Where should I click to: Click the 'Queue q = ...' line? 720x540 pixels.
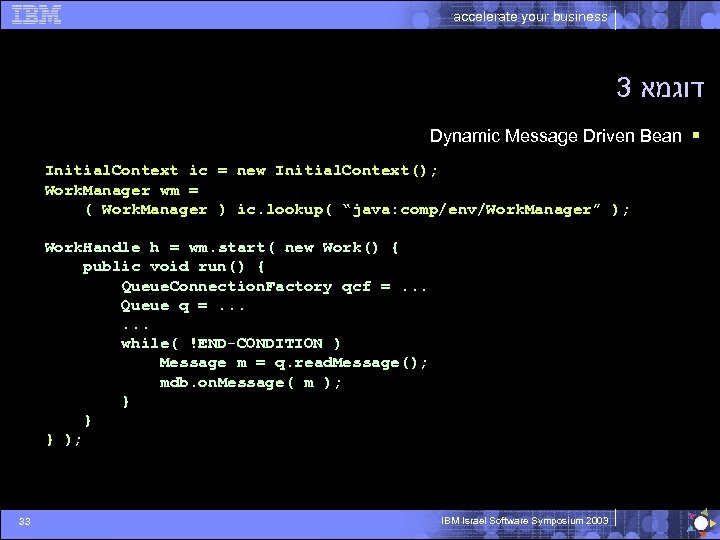[183, 306]
